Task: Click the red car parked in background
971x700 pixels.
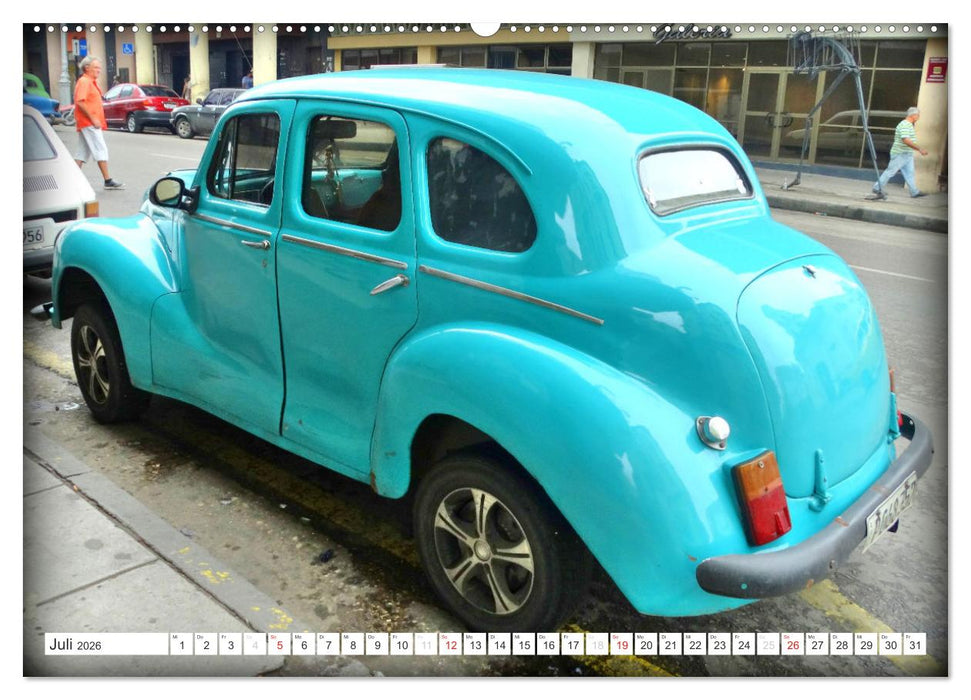Action: tap(142, 105)
